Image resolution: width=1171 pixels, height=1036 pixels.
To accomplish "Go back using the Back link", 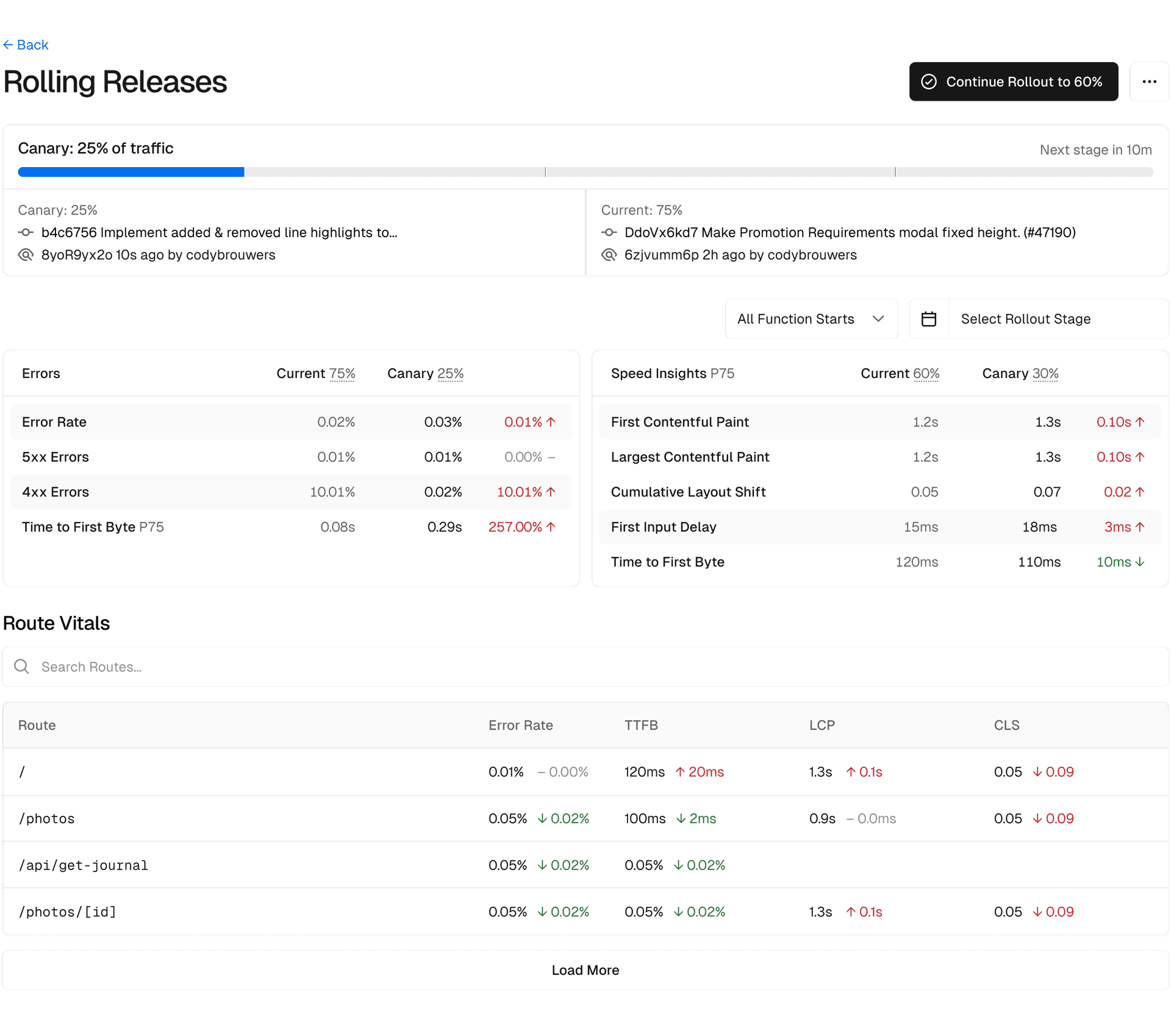I will [x=26, y=45].
